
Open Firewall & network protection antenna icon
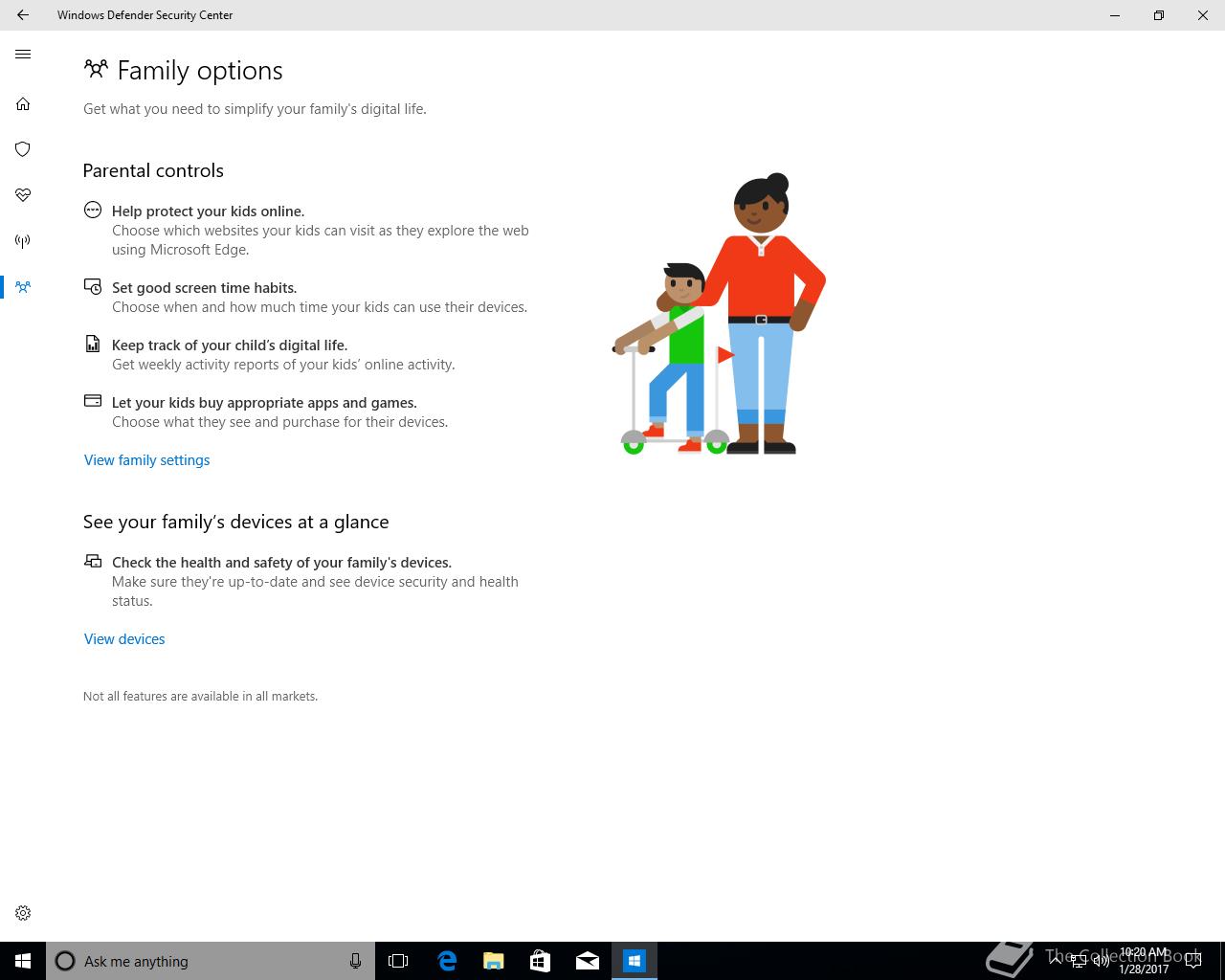pos(23,241)
